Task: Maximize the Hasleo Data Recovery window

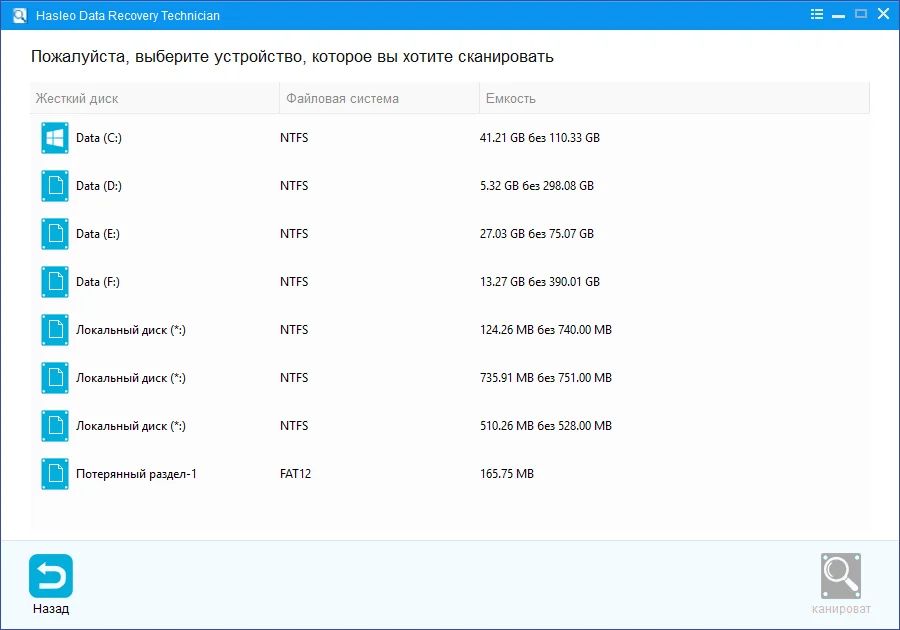Action: (860, 15)
